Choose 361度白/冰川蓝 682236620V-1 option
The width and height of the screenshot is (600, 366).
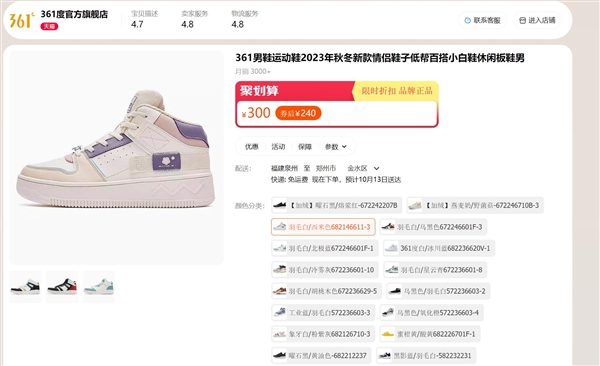(x=439, y=248)
